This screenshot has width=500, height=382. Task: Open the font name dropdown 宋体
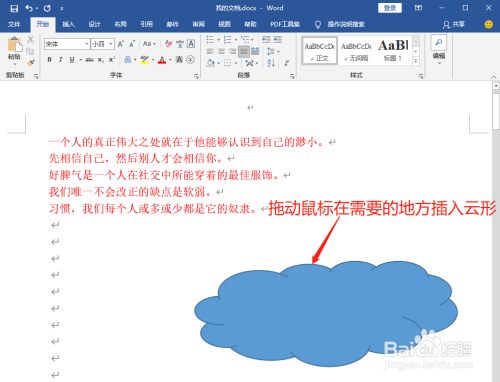point(87,44)
